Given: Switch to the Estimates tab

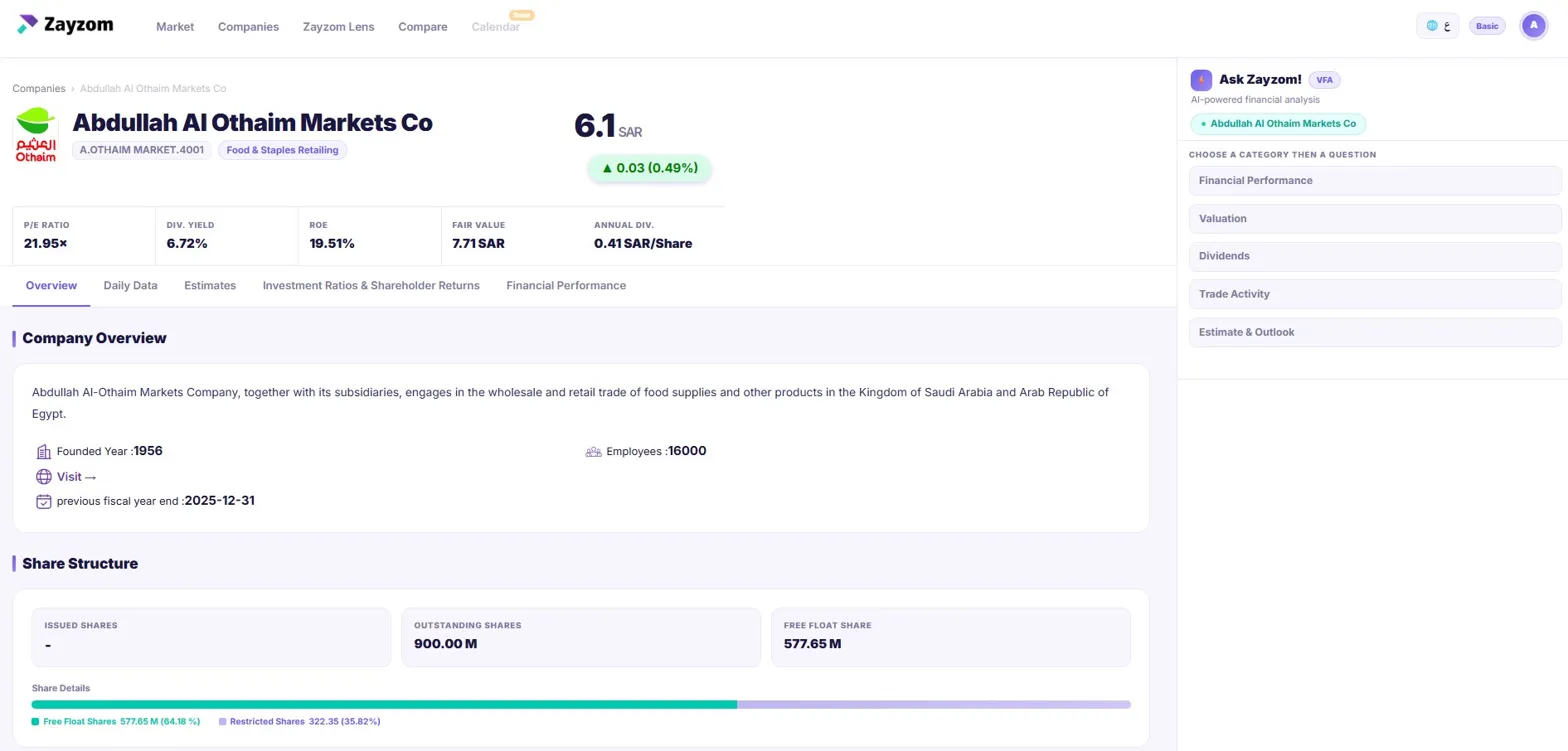Looking at the screenshot, I should pyautogui.click(x=210, y=286).
